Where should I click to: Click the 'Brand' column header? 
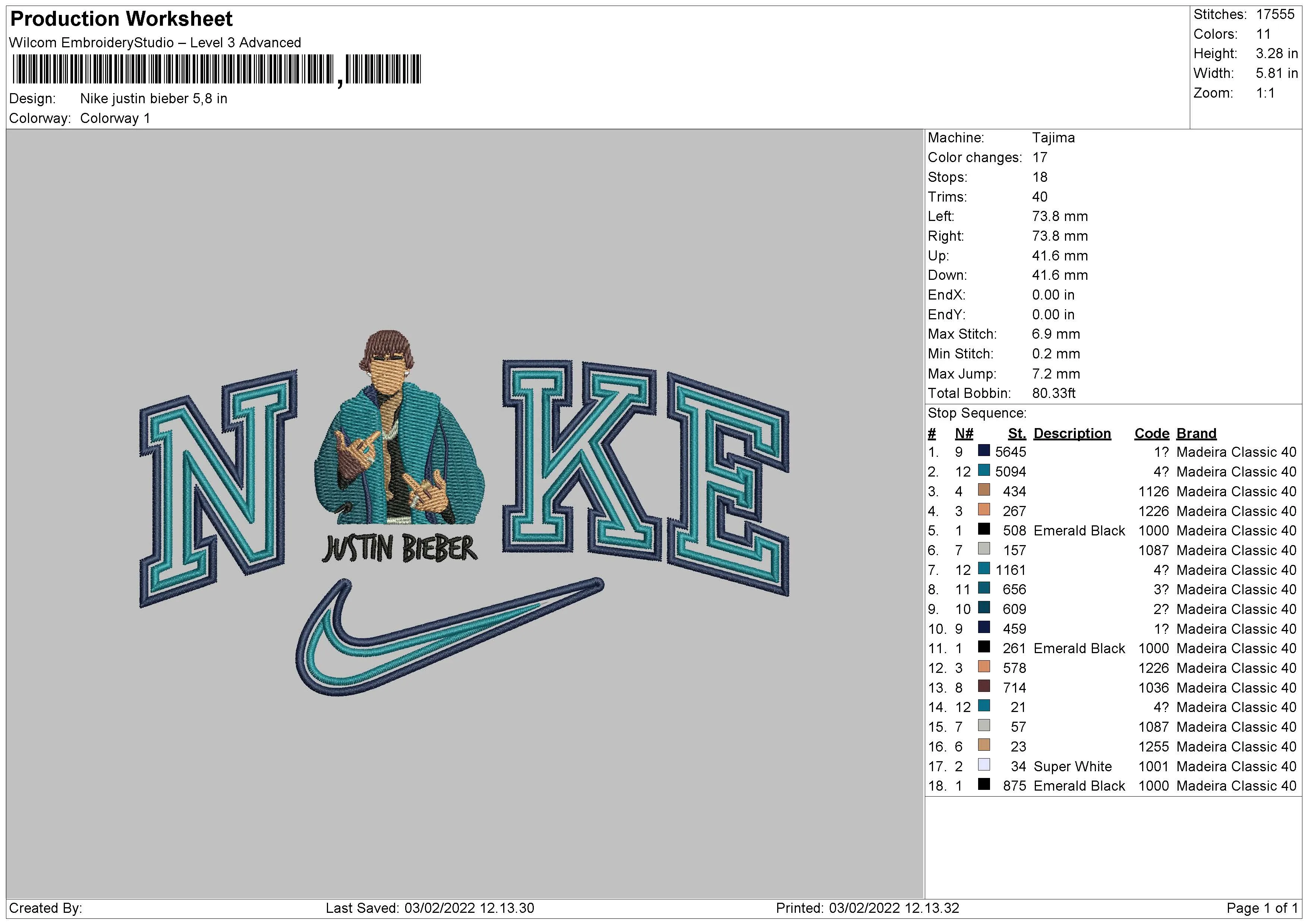[1196, 434]
